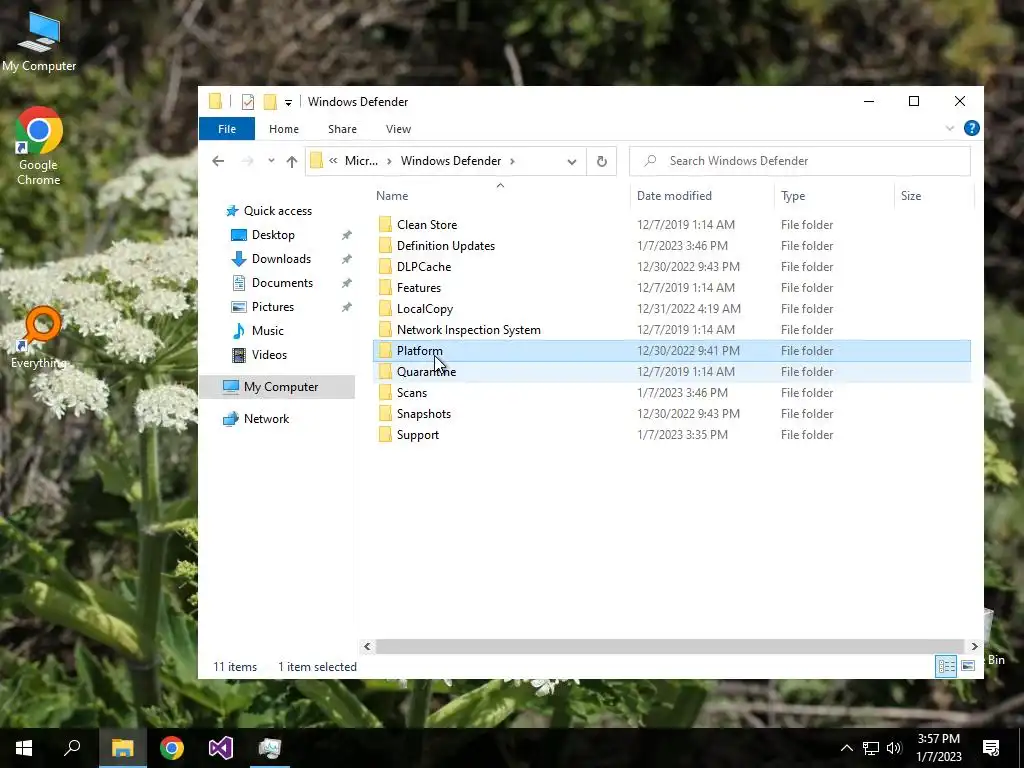Open the File menu
The image size is (1024, 768).
[227, 129]
